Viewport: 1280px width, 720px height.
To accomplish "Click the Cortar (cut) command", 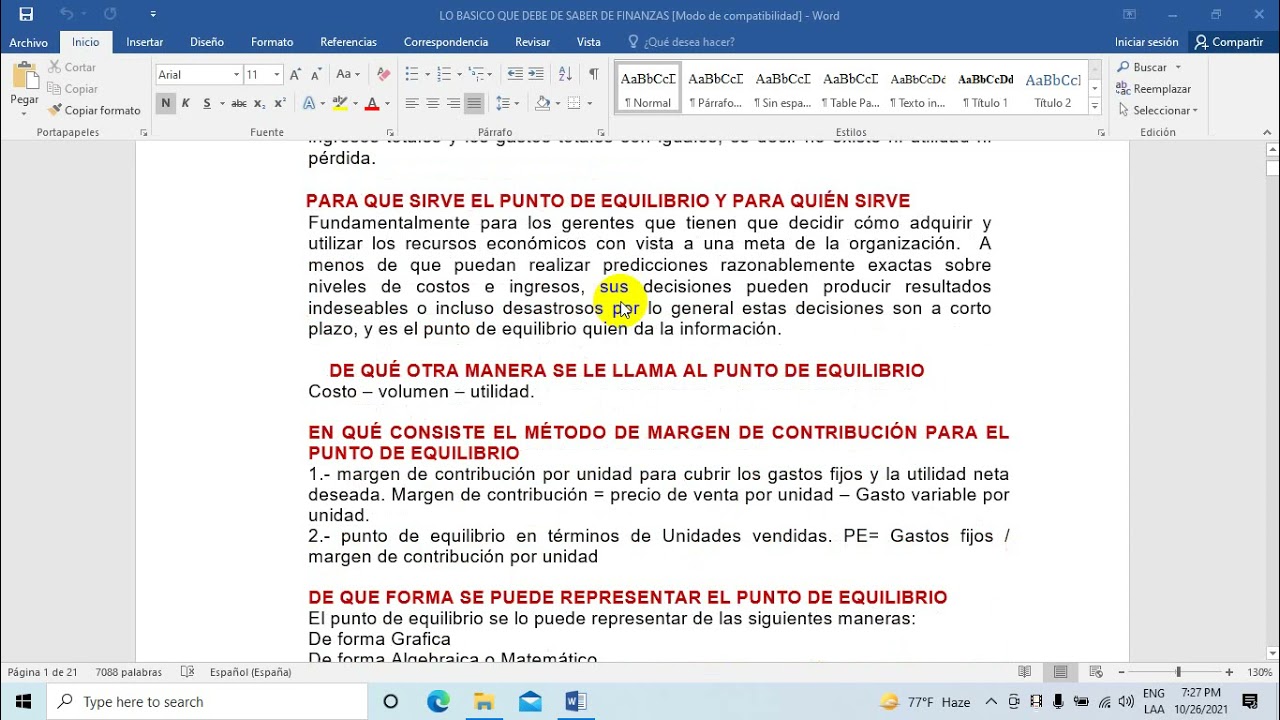I will pyautogui.click(x=71, y=67).
